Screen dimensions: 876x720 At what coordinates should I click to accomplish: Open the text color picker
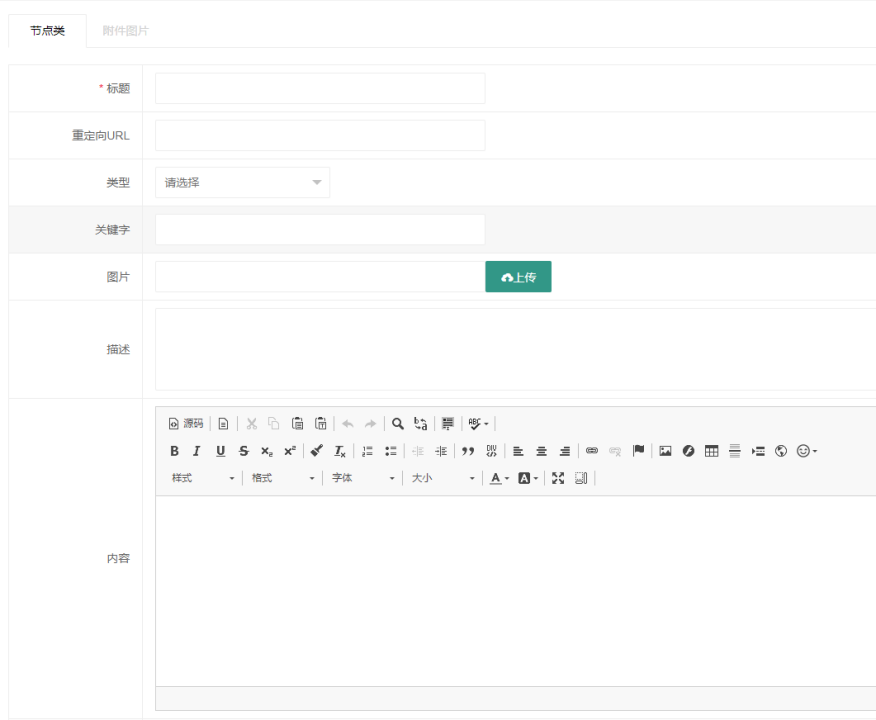tap(498, 478)
